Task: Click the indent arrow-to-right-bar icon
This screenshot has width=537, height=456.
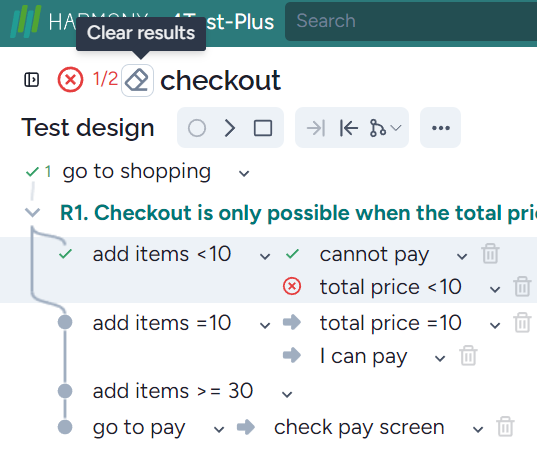Action: point(316,128)
